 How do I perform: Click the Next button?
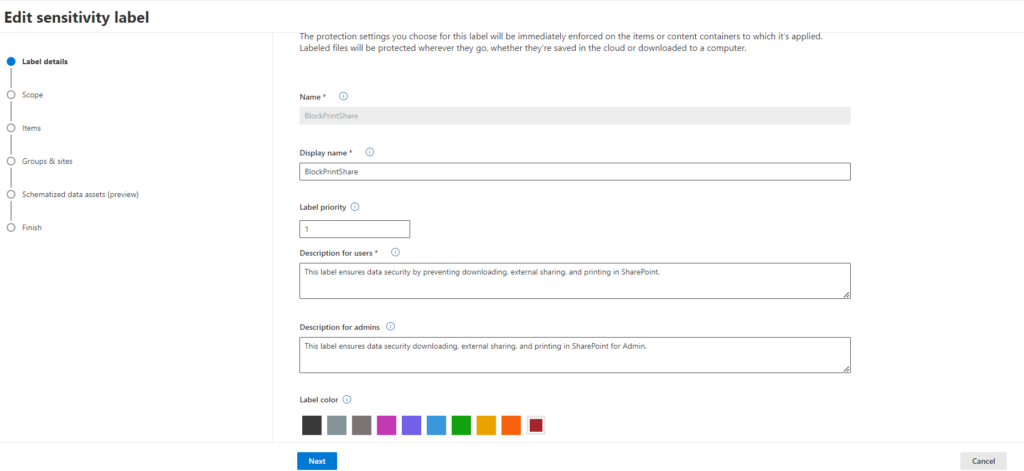coord(316,461)
